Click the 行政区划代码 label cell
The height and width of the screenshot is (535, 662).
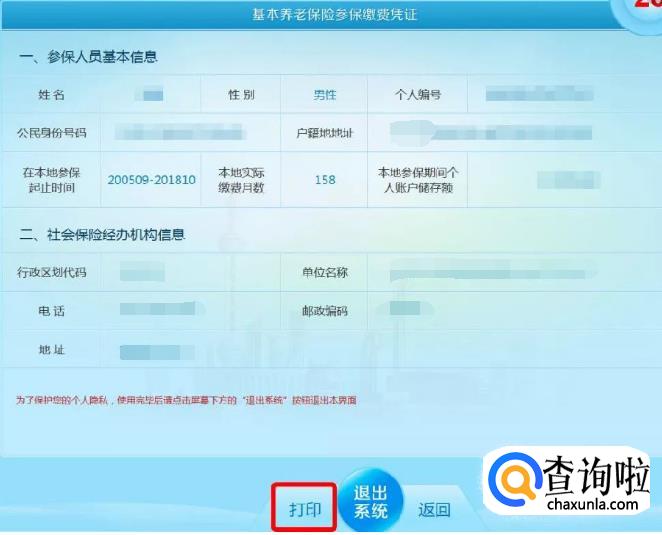52,272
